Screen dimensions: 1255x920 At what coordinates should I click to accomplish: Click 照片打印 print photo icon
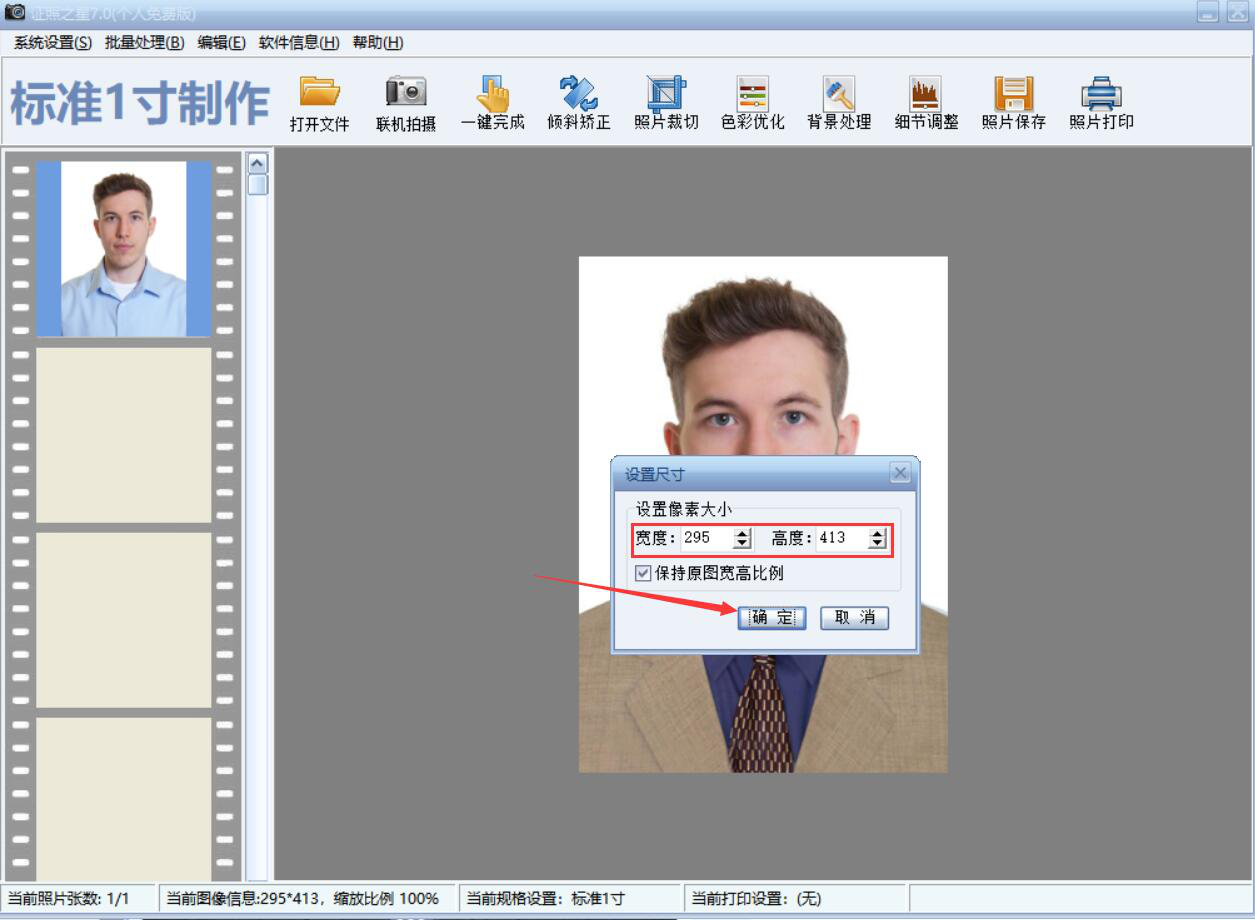click(1101, 103)
